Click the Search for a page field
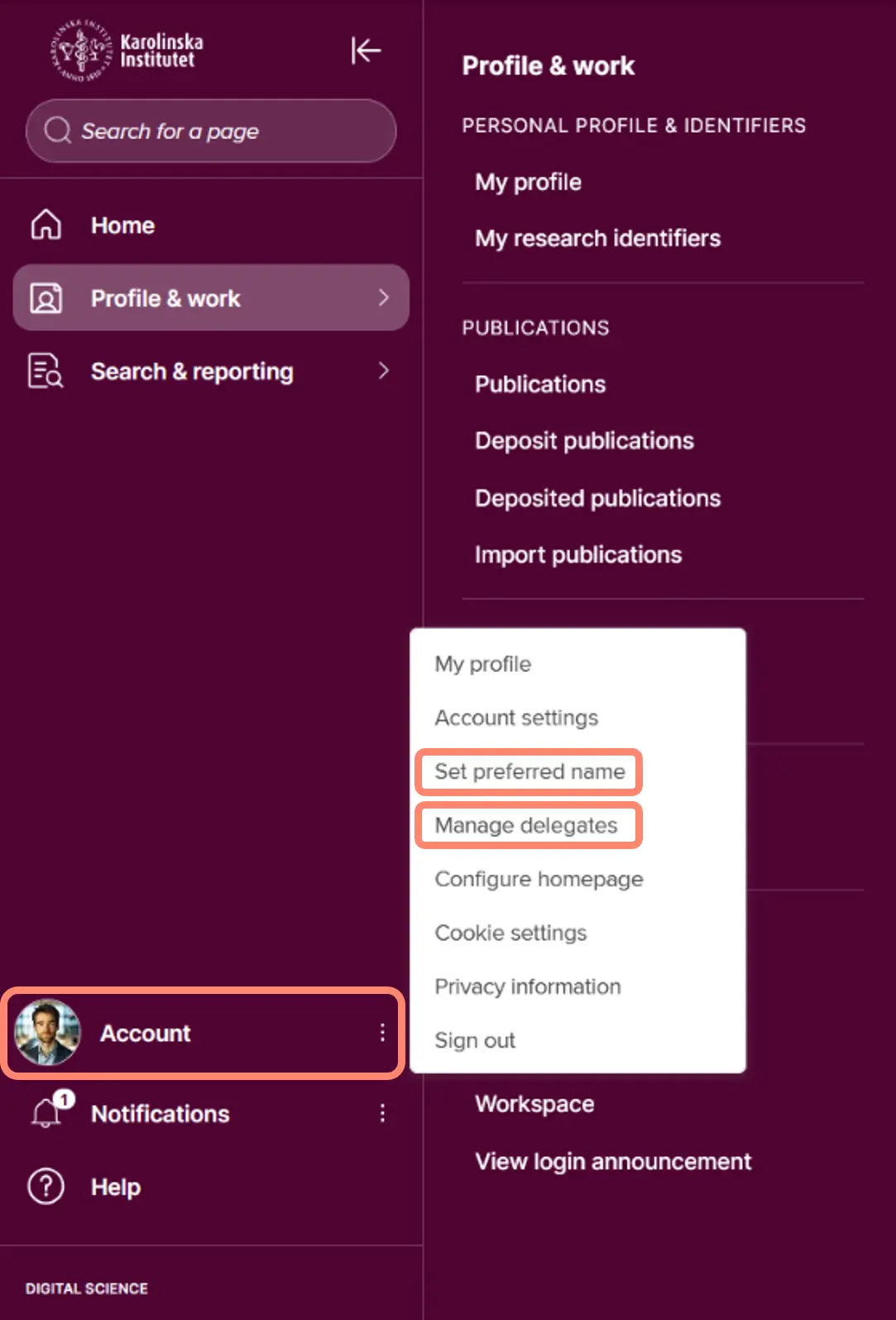Viewport: 896px width, 1320px height. (211, 131)
